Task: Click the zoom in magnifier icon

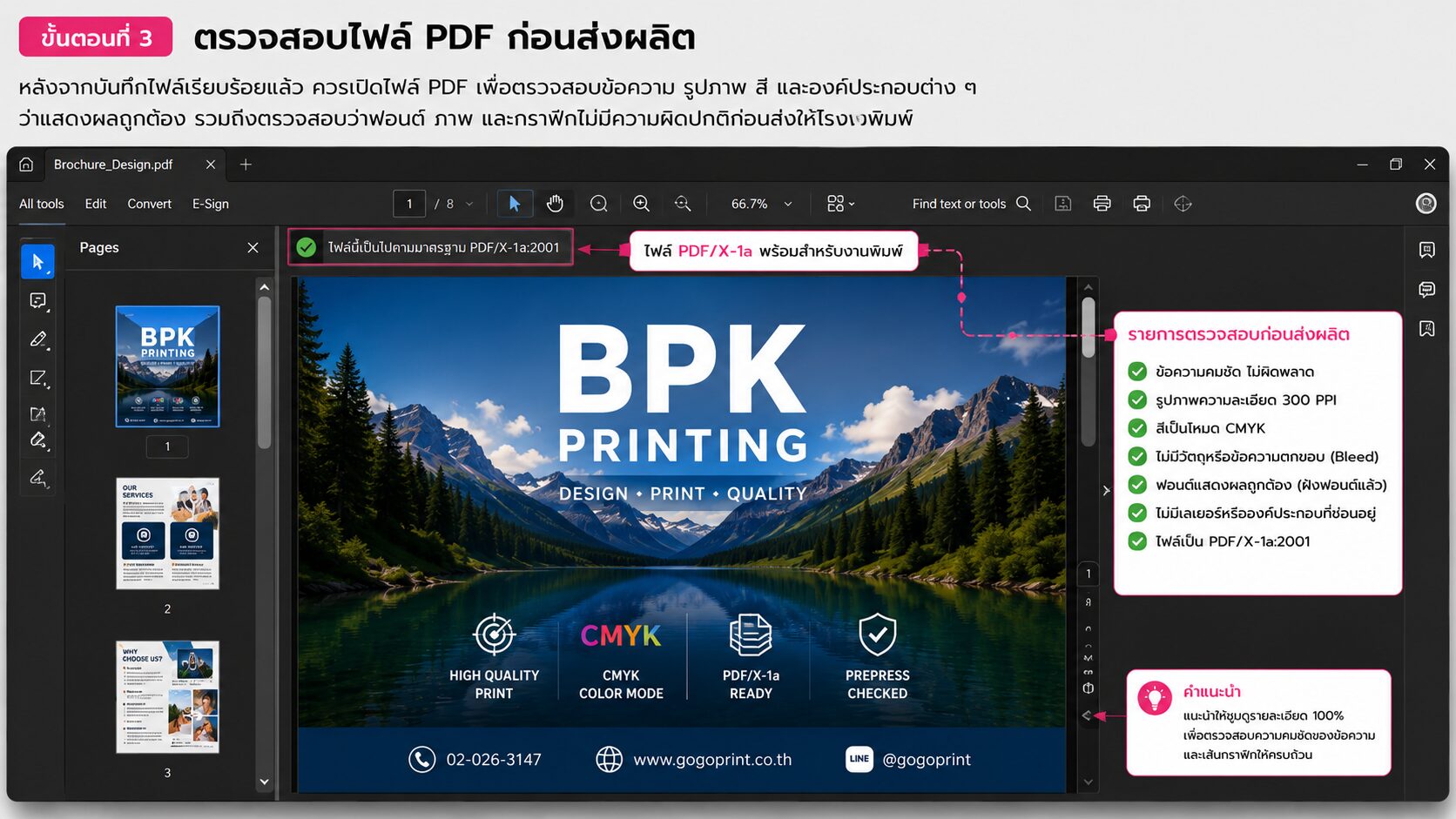Action: tap(642, 204)
